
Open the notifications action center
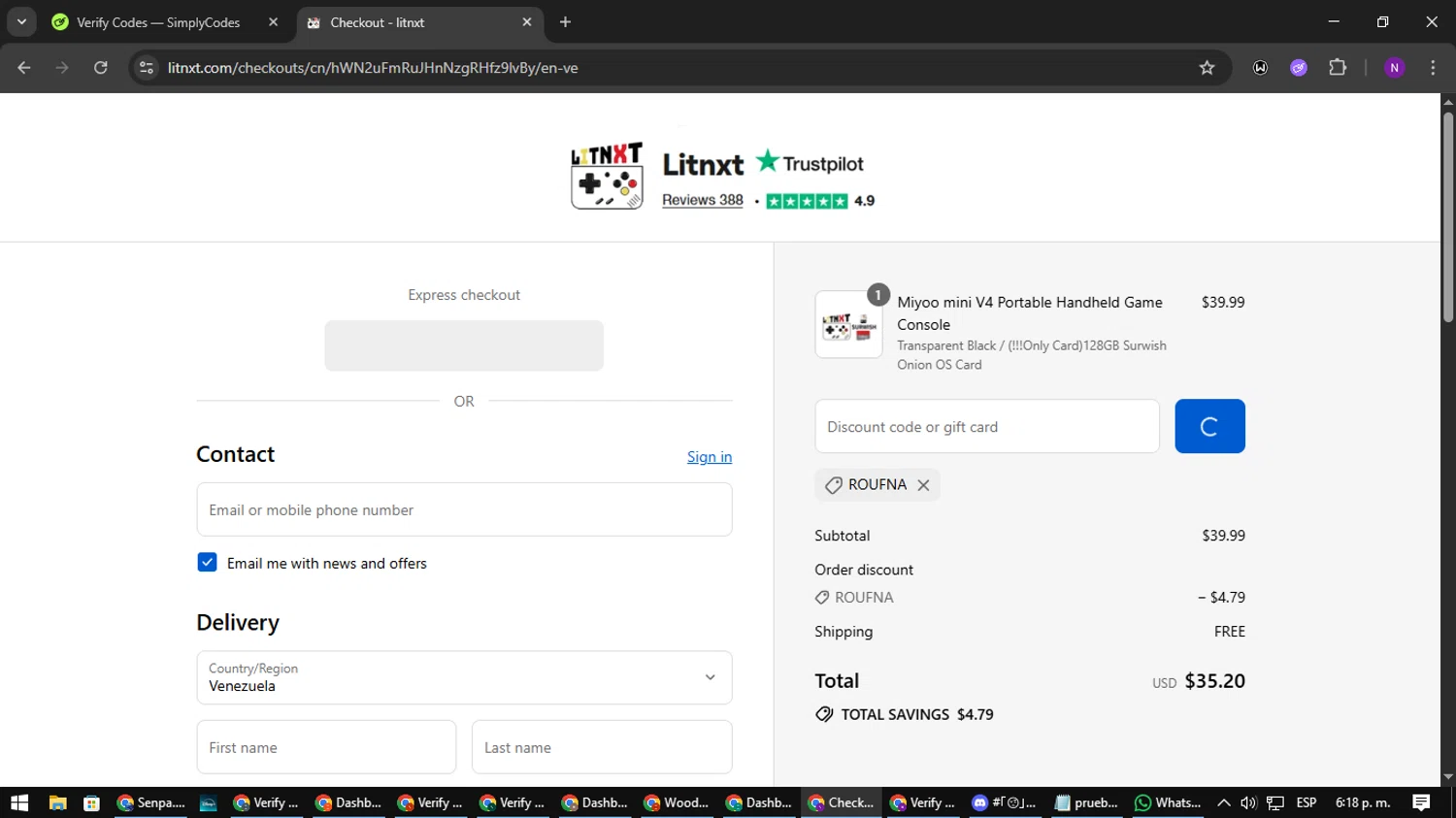(x=1421, y=802)
